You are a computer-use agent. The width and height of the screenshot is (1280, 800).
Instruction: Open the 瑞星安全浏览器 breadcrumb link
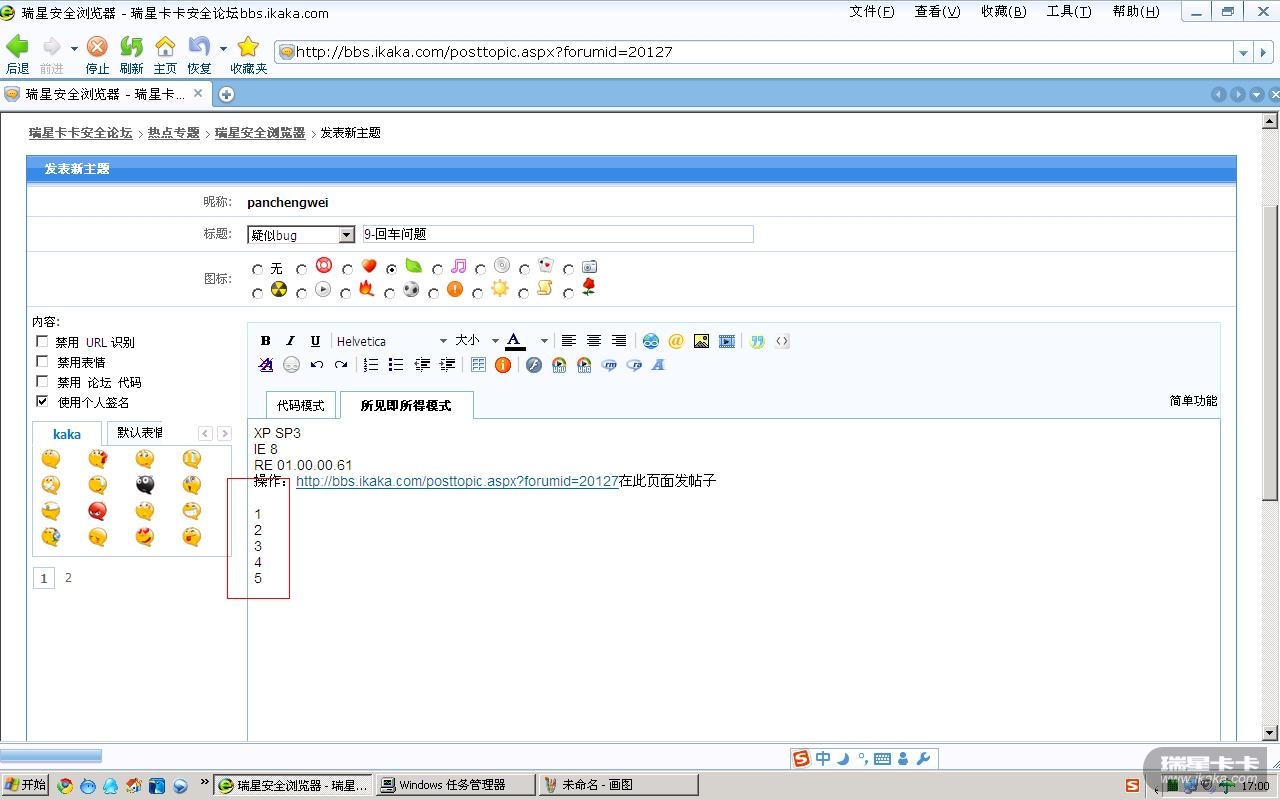click(x=260, y=133)
